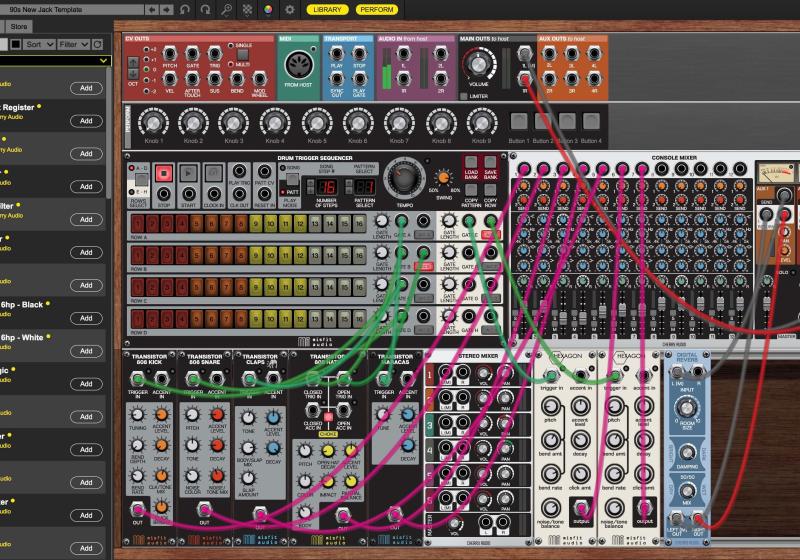The image size is (800, 560).
Task: Expand the yellow chevron category dropdown
Action: tap(104, 61)
